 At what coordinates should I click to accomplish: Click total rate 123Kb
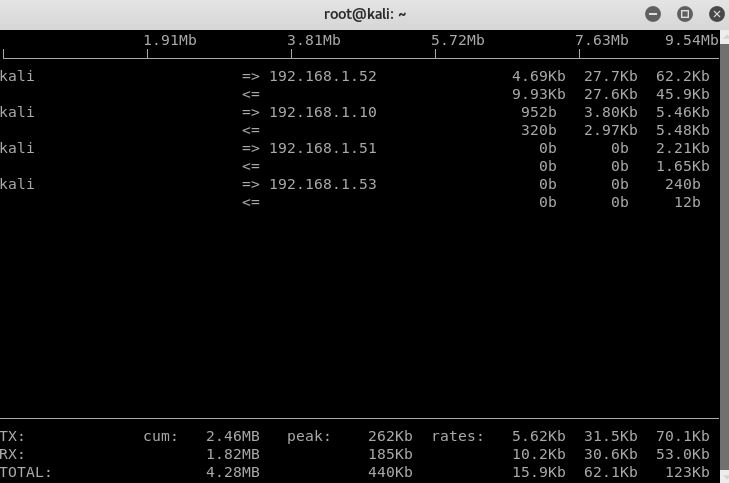click(x=687, y=472)
